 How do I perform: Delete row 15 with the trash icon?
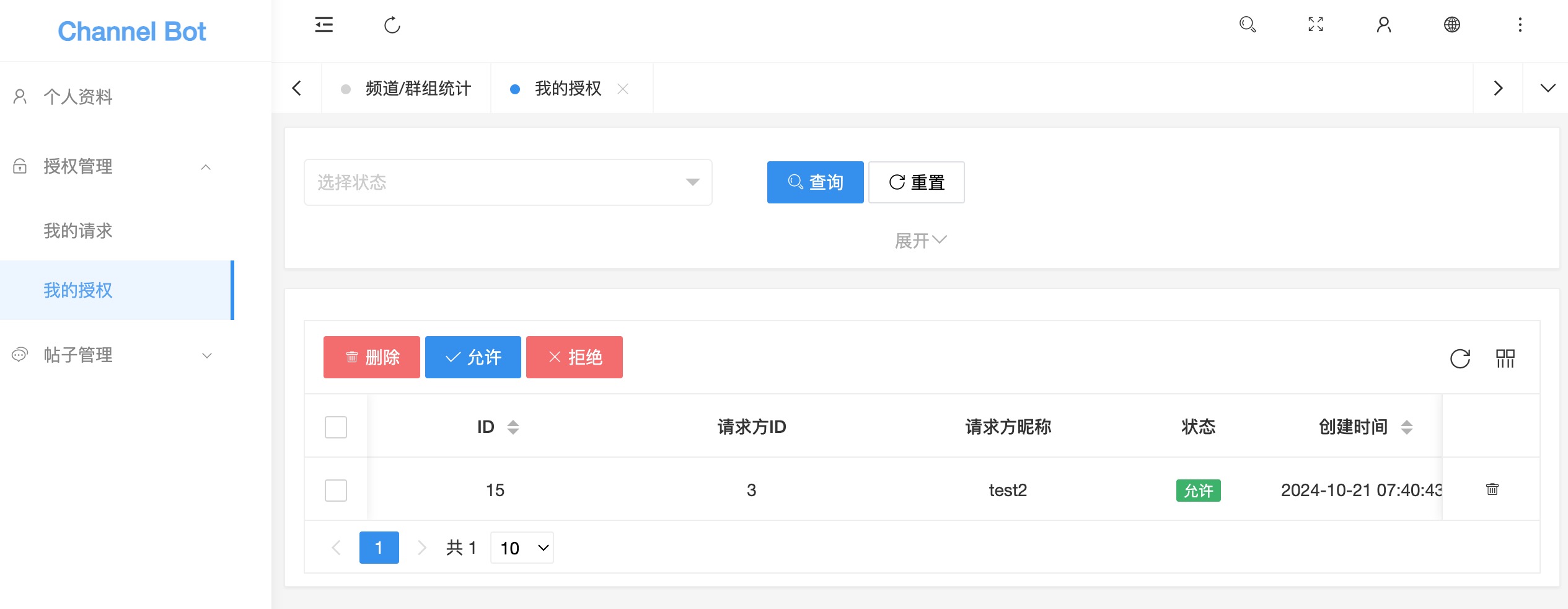click(1492, 489)
